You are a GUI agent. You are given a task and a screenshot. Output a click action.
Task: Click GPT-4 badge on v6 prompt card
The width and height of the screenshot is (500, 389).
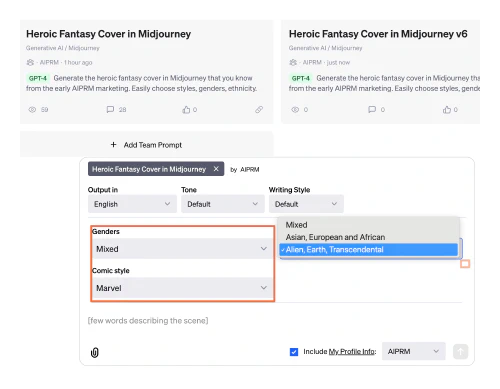coord(301,78)
